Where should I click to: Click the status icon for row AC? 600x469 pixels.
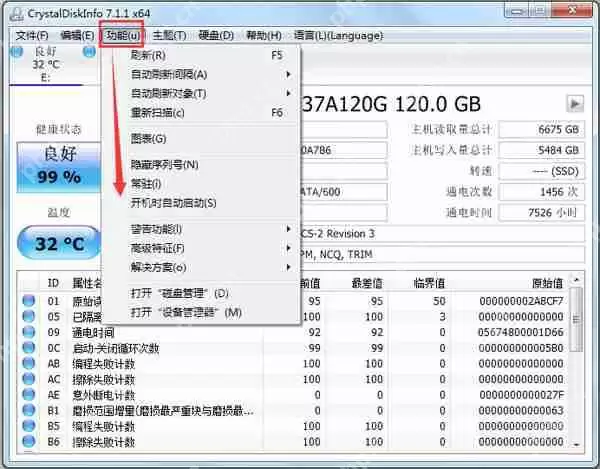28,379
